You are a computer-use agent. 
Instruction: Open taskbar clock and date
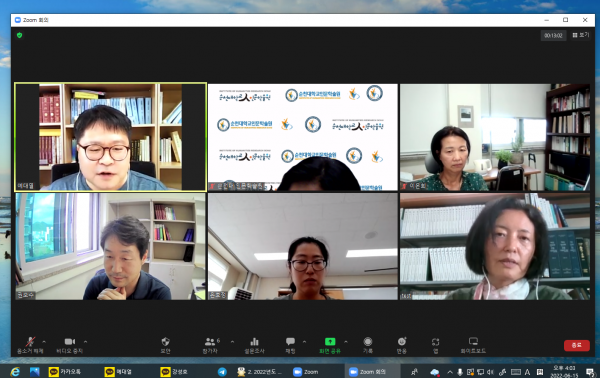coord(564,371)
